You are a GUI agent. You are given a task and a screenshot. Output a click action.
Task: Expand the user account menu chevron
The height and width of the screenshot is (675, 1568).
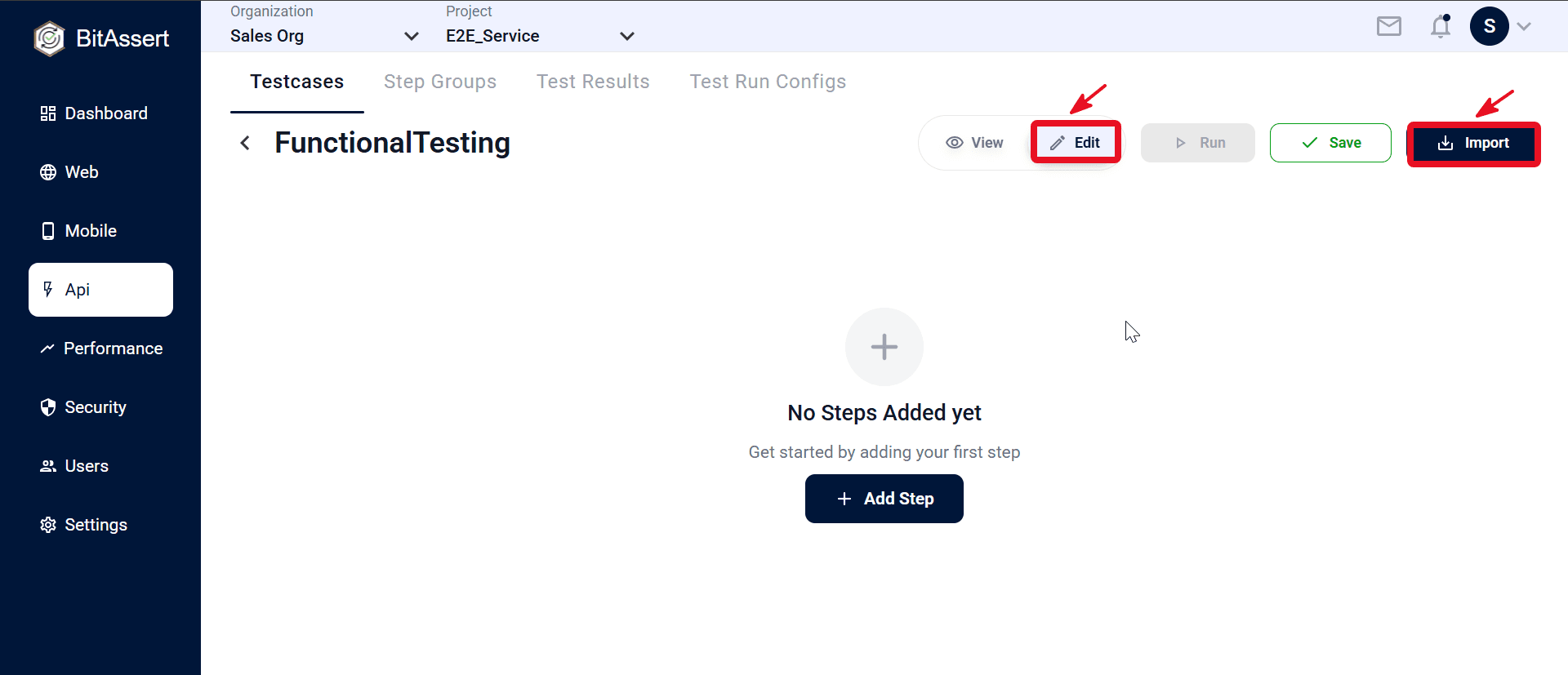click(x=1524, y=26)
